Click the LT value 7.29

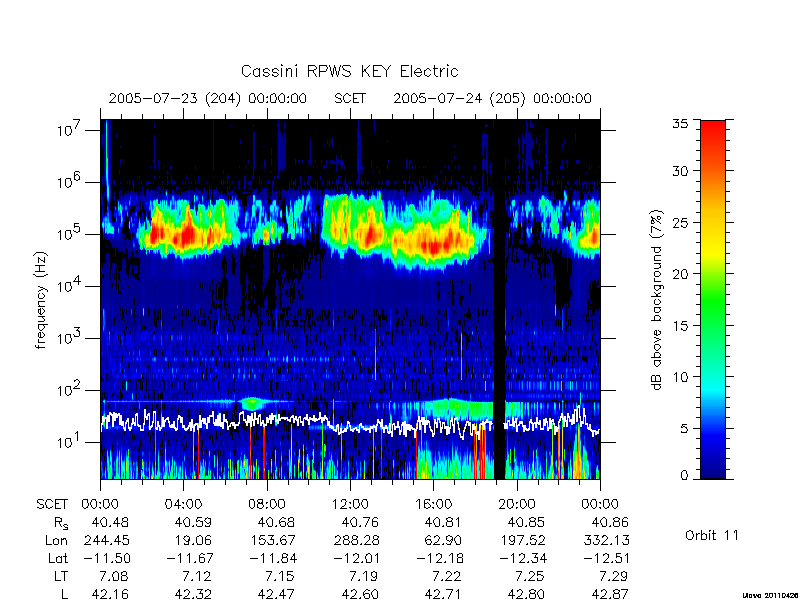[613, 576]
